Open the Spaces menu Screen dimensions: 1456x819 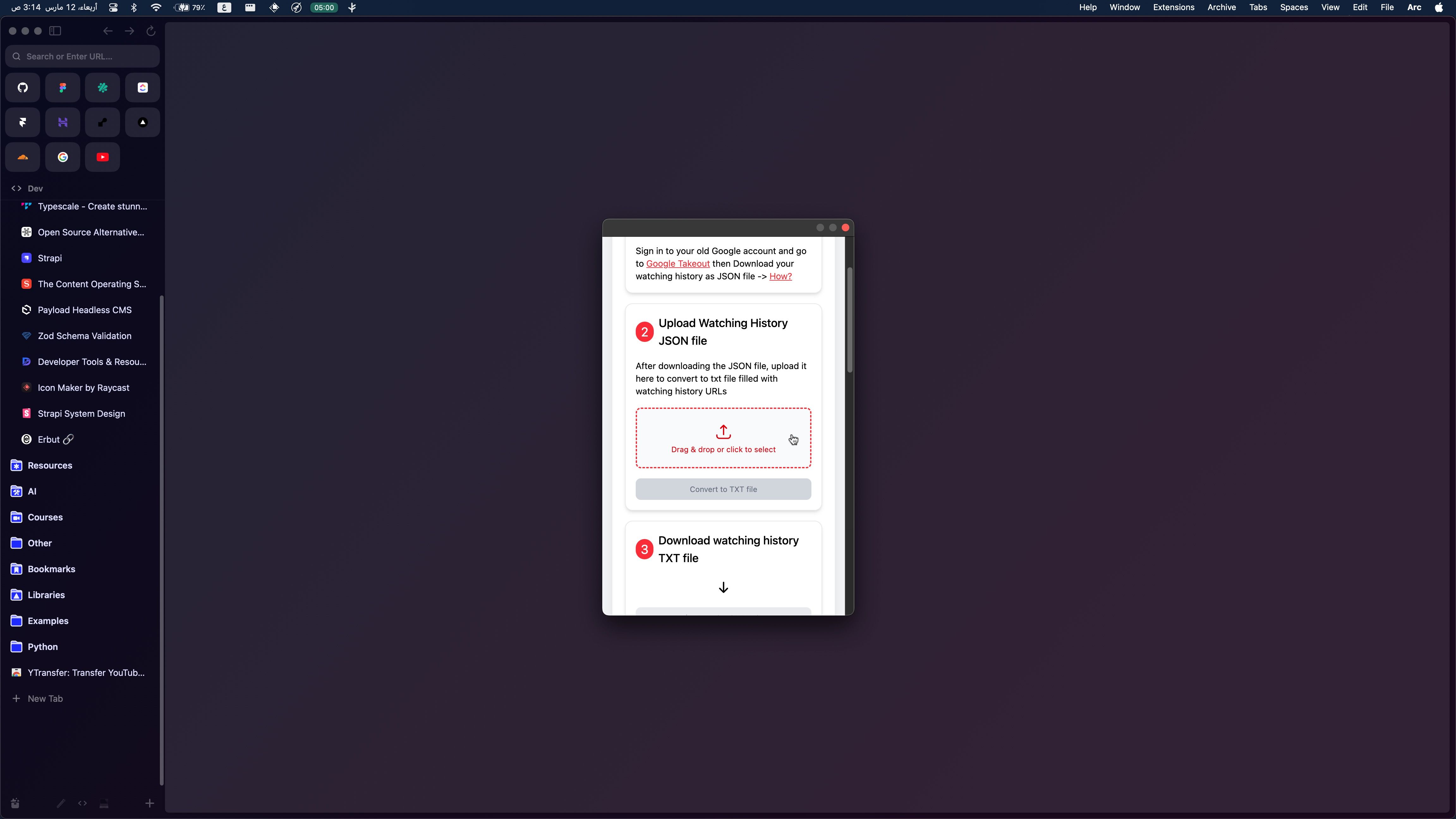(1293, 7)
